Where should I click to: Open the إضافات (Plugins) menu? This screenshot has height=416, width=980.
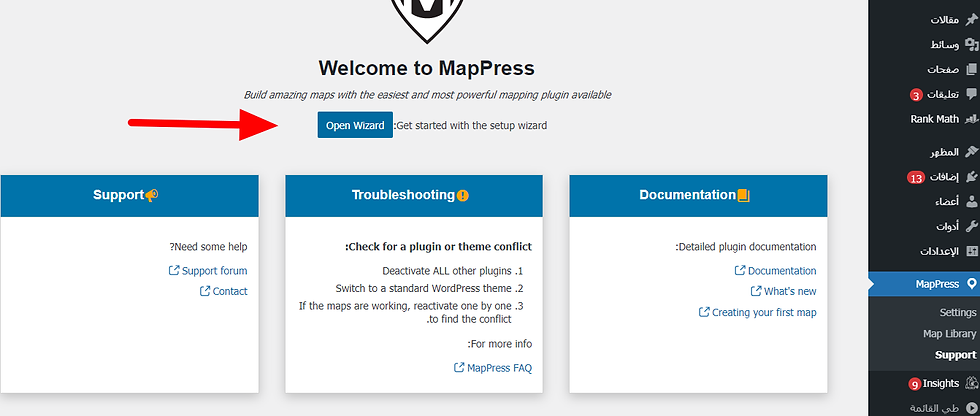point(924,177)
